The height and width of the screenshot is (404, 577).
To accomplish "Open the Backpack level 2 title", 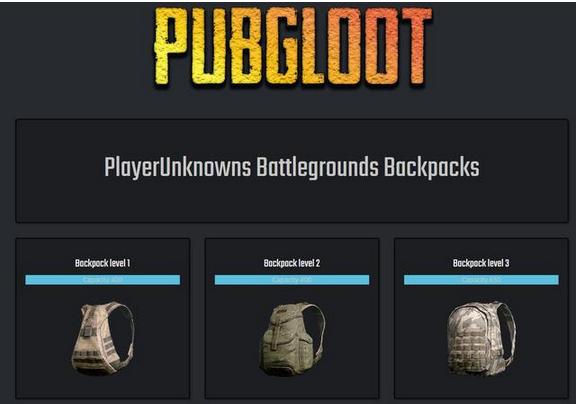I will pyautogui.click(x=292, y=263).
